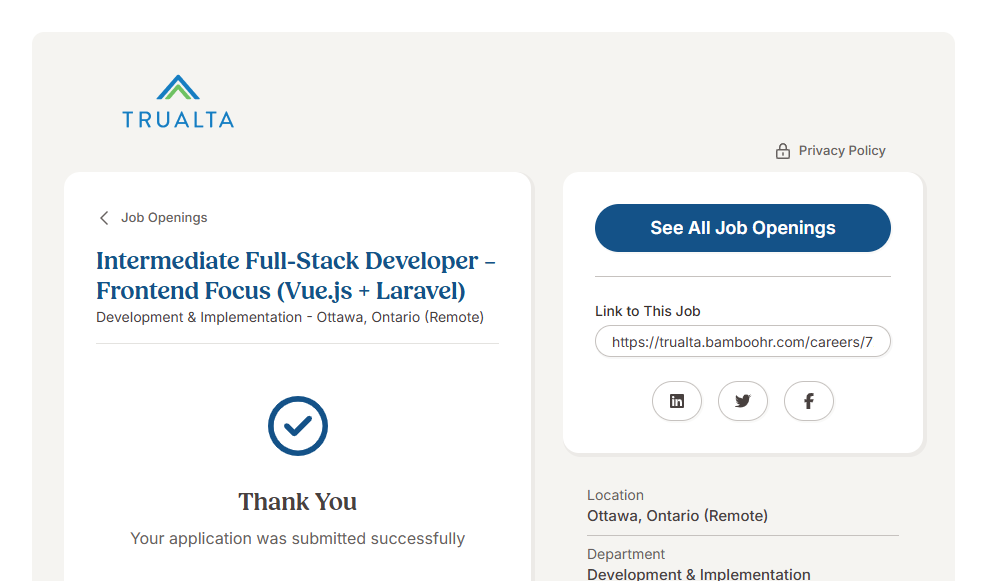Click the back chevron before Job Openings

point(104,218)
